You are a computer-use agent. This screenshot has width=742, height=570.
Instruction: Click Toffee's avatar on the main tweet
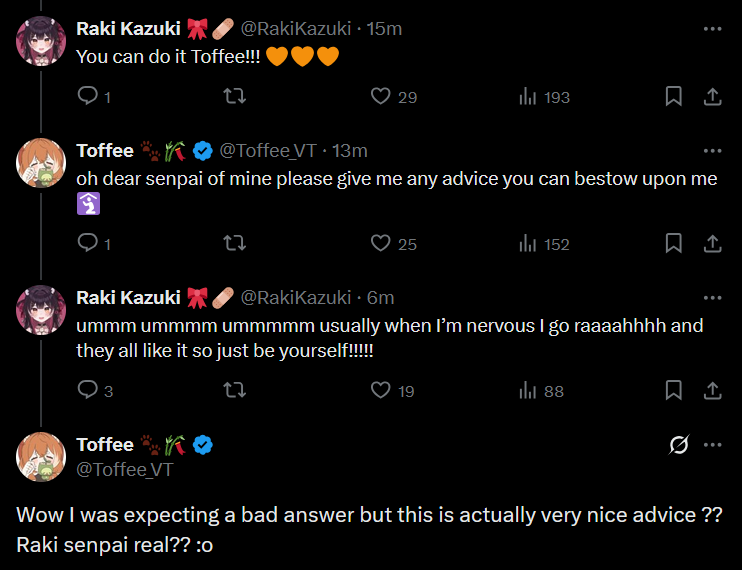pos(41,457)
